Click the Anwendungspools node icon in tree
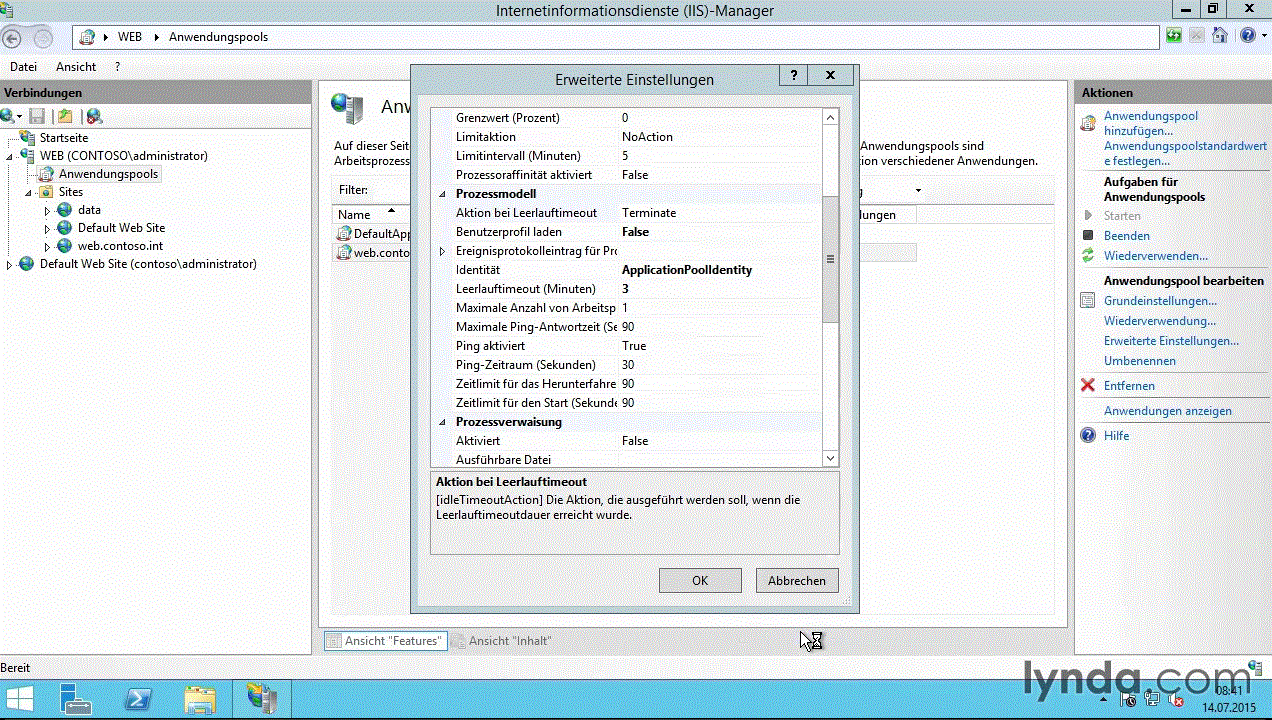This screenshot has width=1272, height=720. 46,174
